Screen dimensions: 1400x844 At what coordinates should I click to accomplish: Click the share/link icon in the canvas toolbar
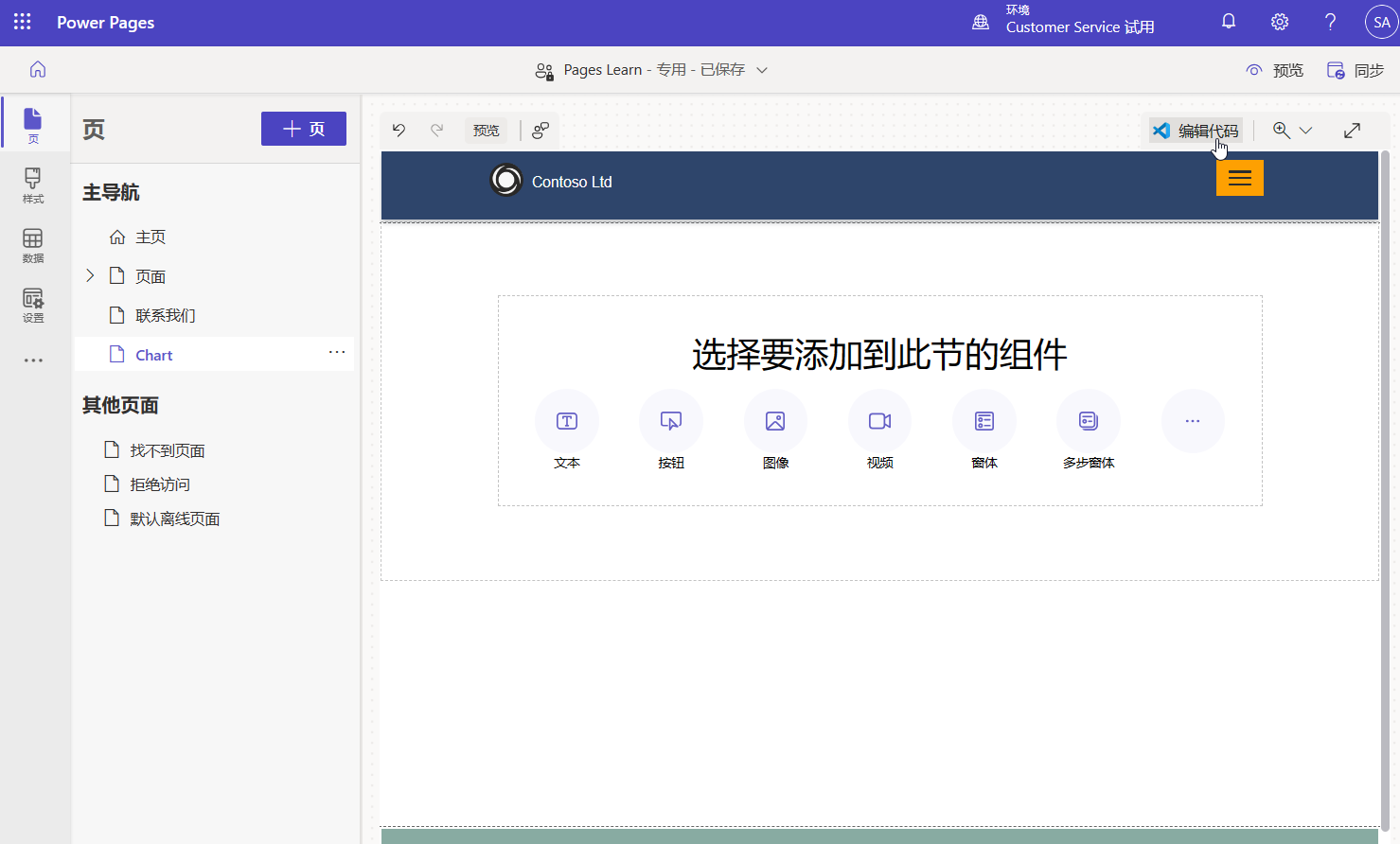(x=541, y=131)
